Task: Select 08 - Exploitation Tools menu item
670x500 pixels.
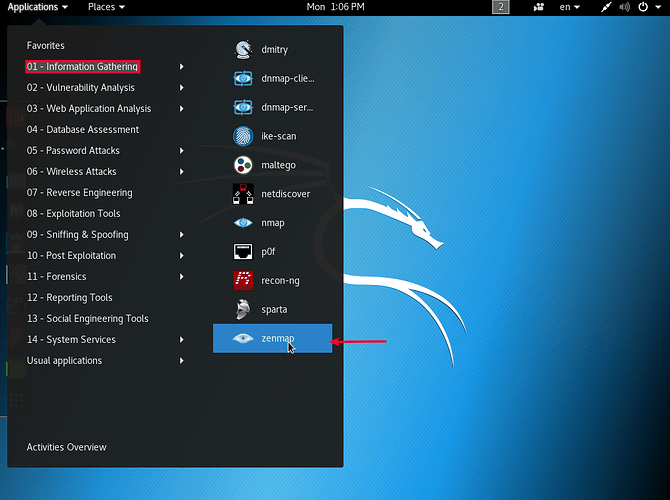Action: tap(73, 214)
